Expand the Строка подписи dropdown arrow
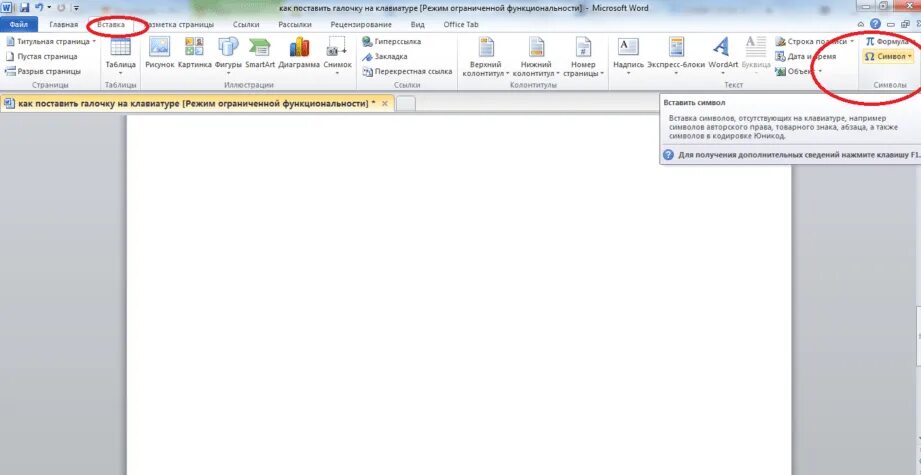The width and height of the screenshot is (921, 475). pyautogui.click(x=852, y=42)
